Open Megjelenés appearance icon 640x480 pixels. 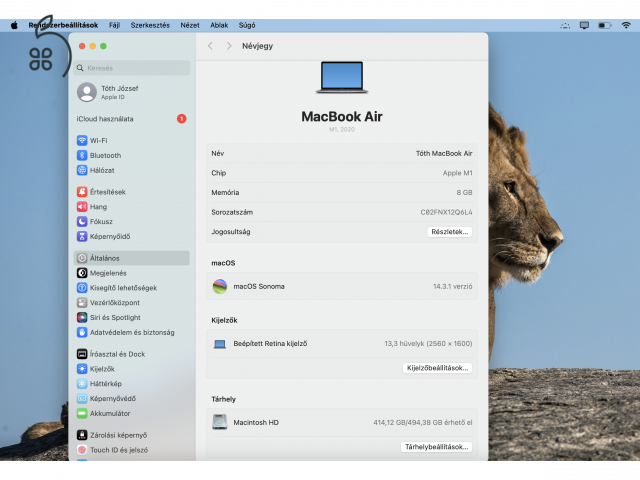tap(82, 273)
